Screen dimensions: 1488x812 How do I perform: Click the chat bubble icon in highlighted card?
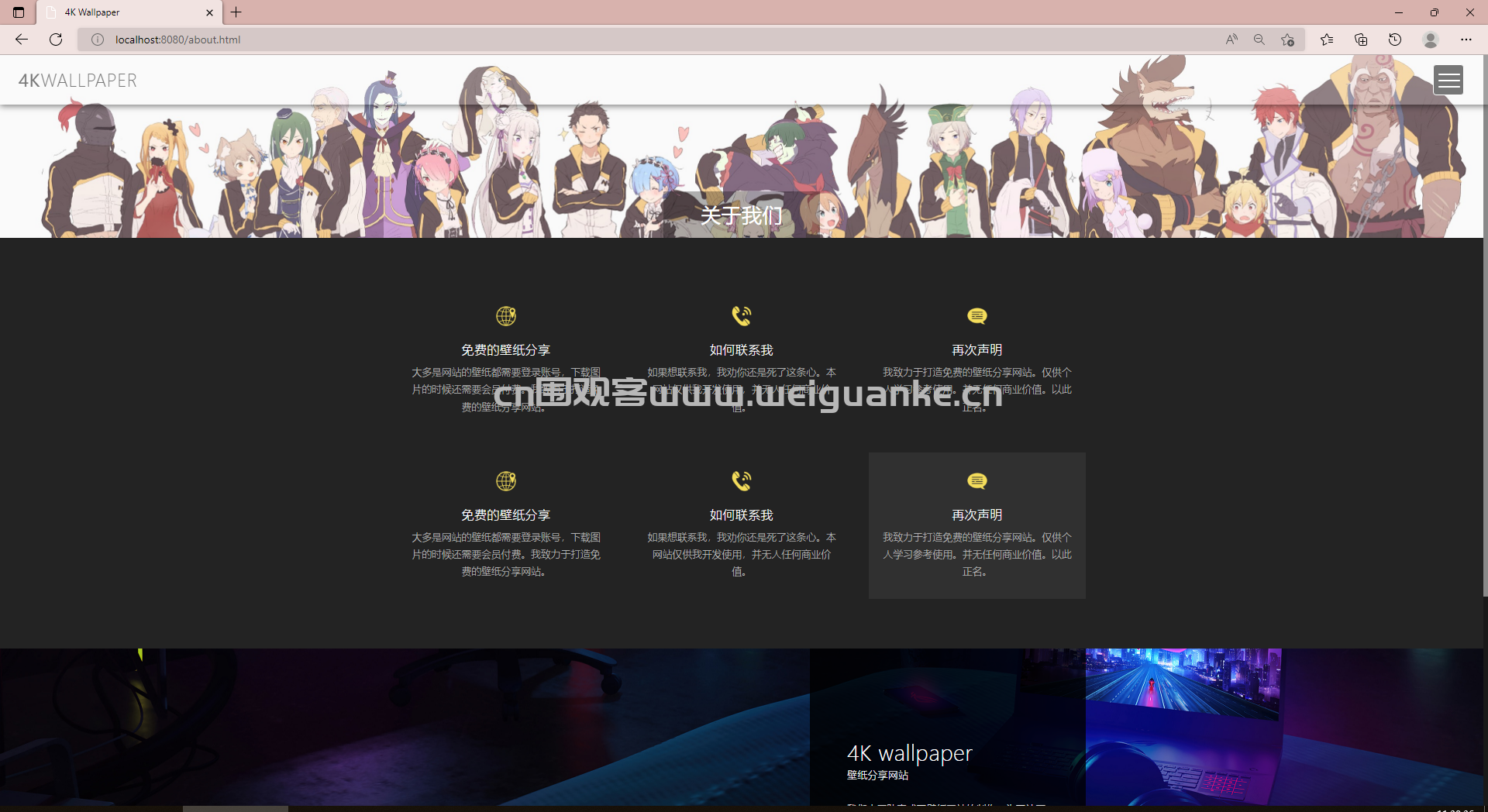pos(977,481)
